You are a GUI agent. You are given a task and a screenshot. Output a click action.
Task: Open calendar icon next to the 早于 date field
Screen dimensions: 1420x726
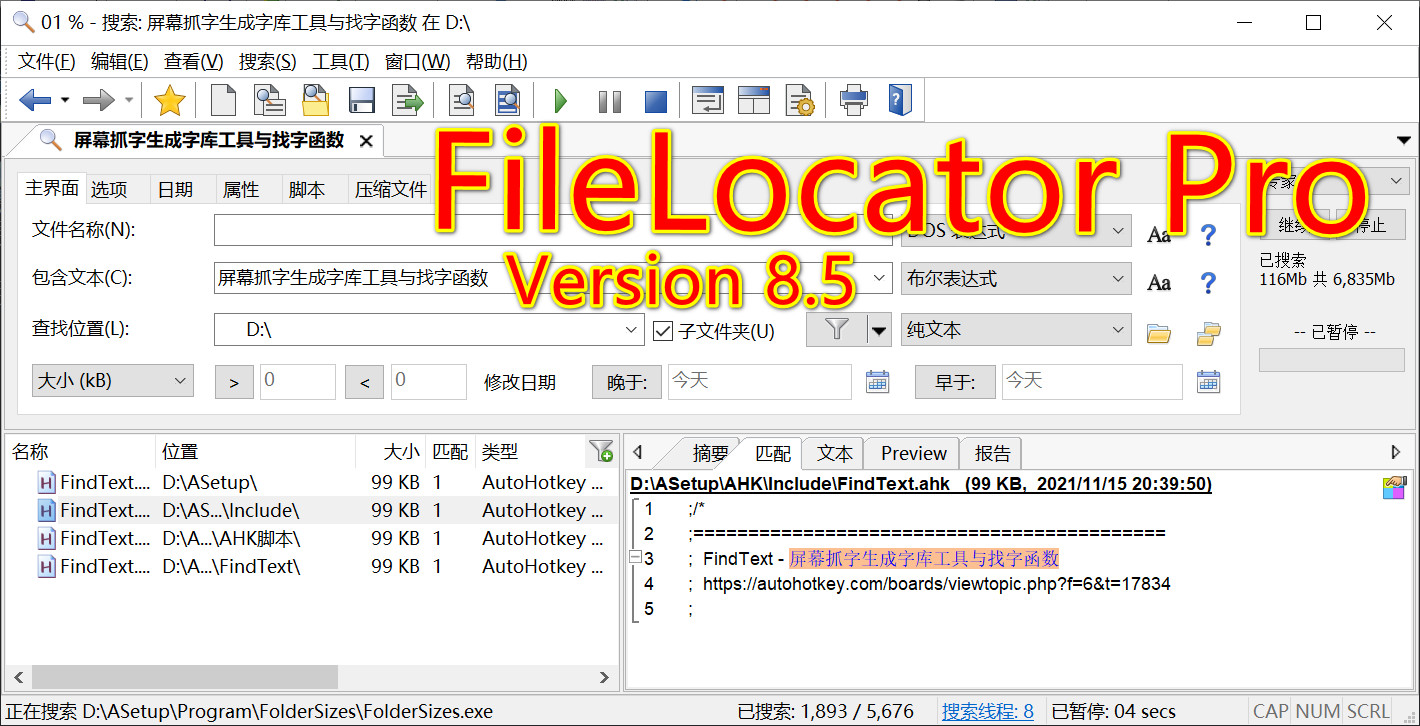tap(1208, 381)
